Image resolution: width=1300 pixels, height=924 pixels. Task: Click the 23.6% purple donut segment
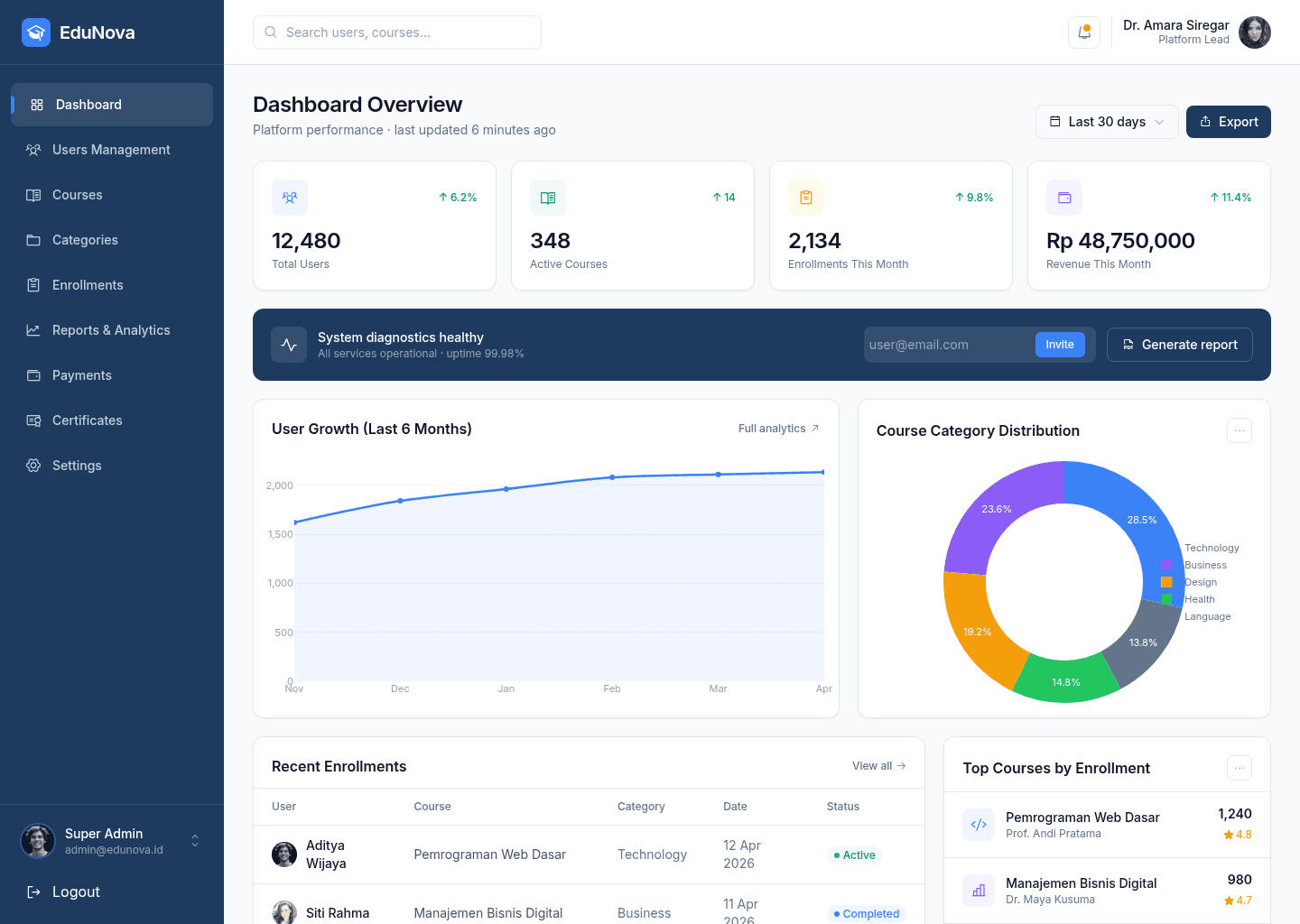pos(997,509)
